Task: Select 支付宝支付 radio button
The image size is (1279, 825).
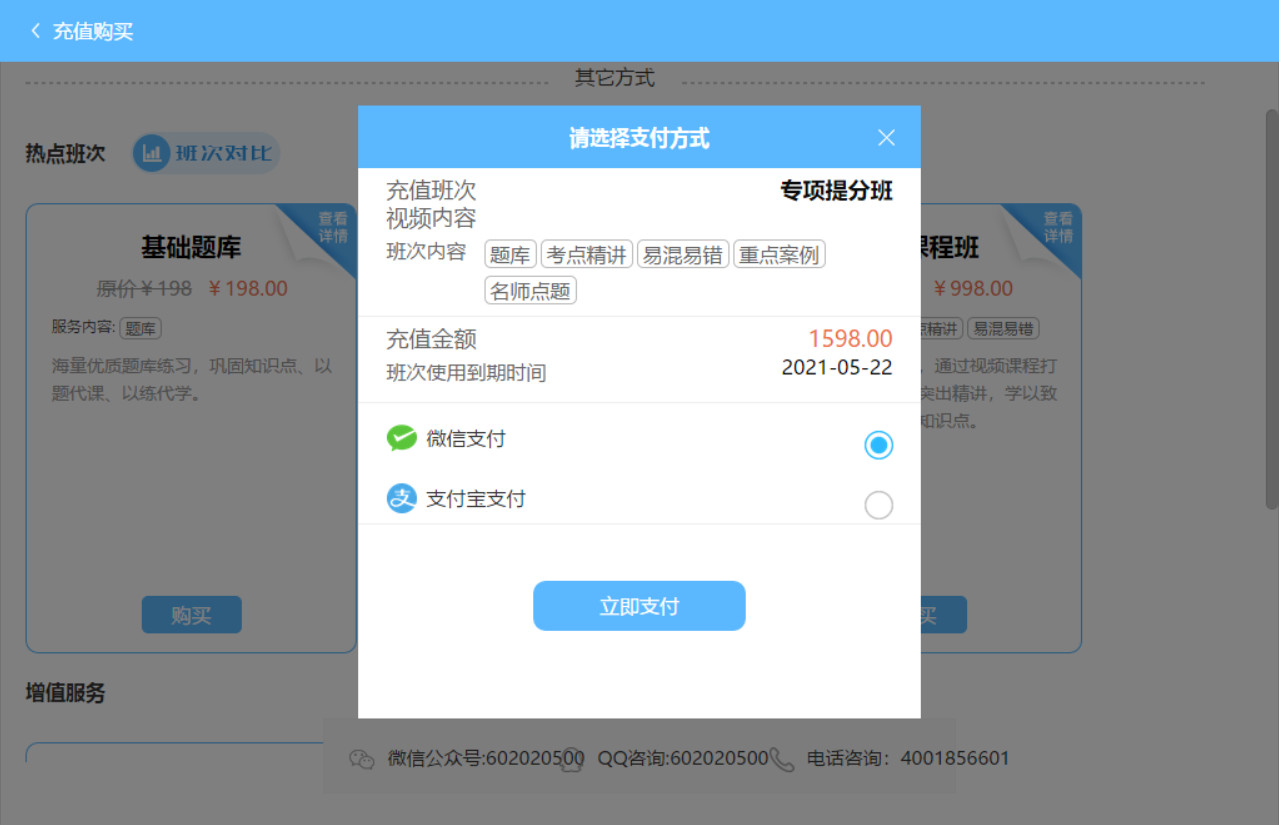Action: tap(878, 506)
